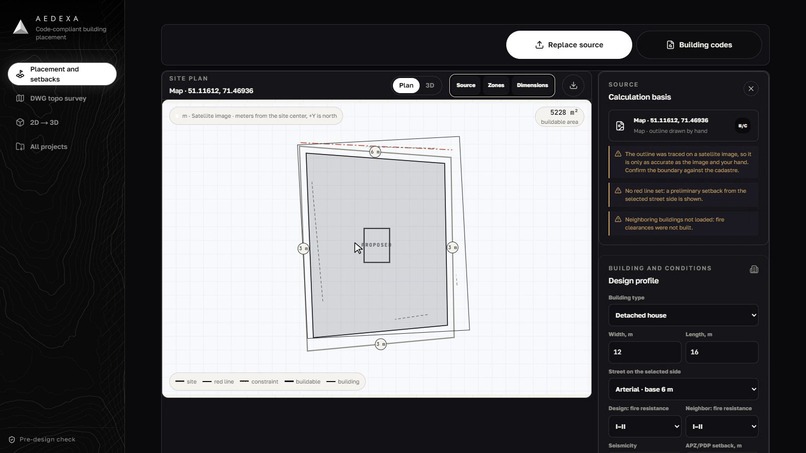Click the Aedexa triangle logo
806x453 pixels.
pos(21,27)
